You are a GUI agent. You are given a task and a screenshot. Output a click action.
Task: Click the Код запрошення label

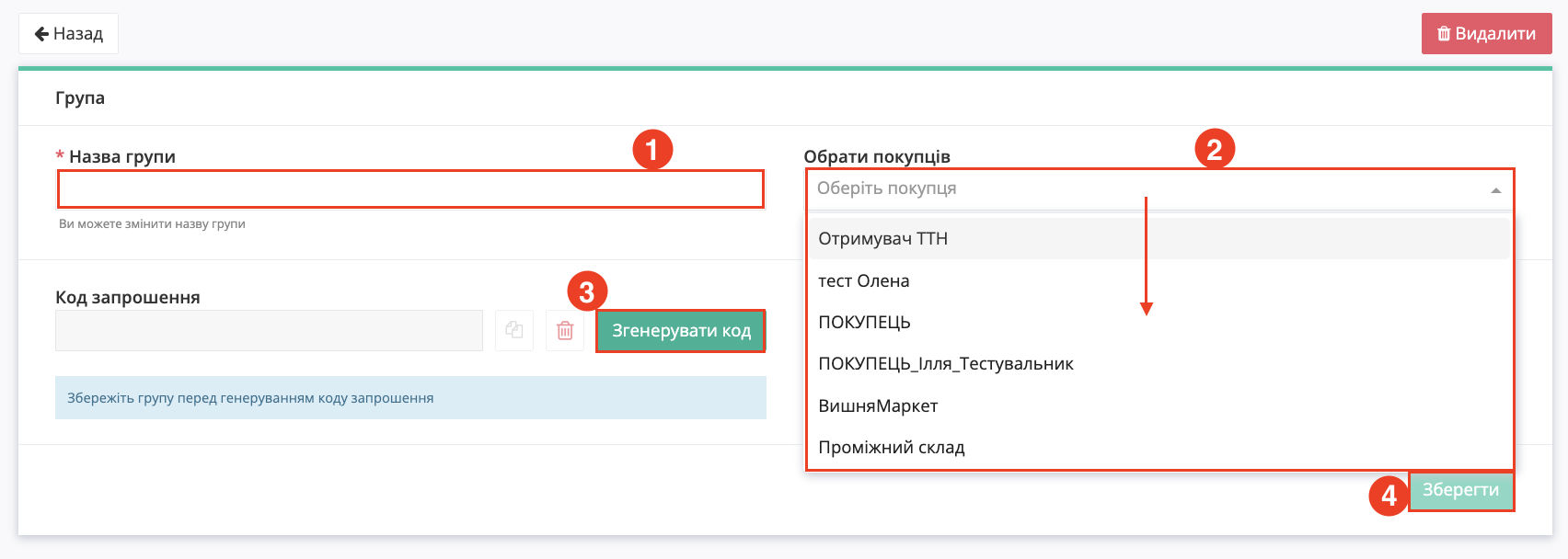(x=128, y=298)
